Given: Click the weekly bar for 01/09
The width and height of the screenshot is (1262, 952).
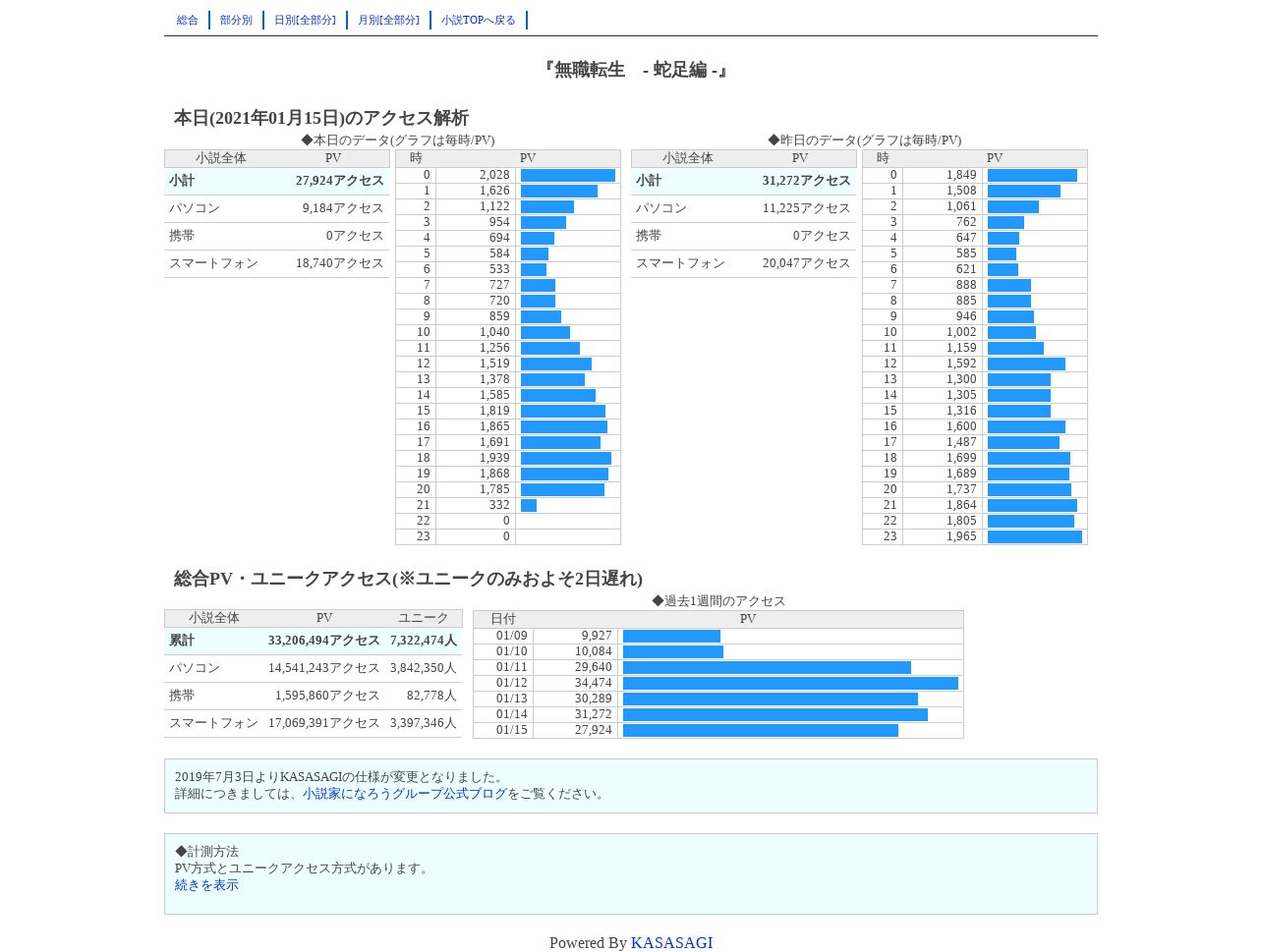Looking at the screenshot, I should [x=671, y=636].
